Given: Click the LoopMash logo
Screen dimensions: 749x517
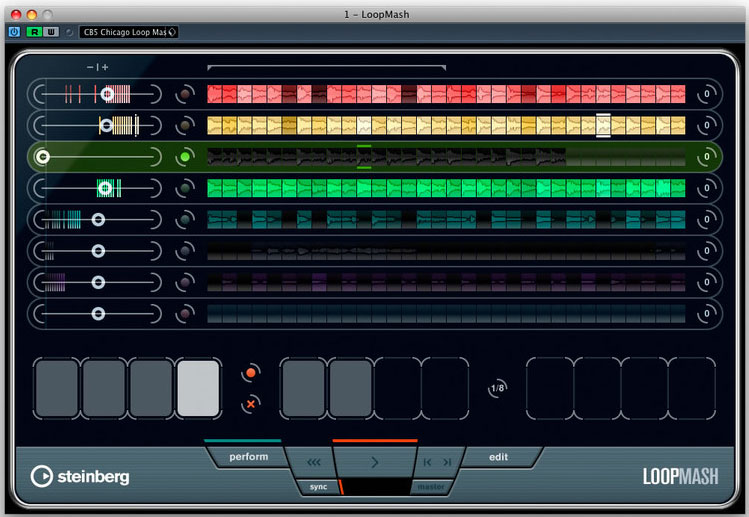Looking at the screenshot, I should pyautogui.click(x=680, y=476).
